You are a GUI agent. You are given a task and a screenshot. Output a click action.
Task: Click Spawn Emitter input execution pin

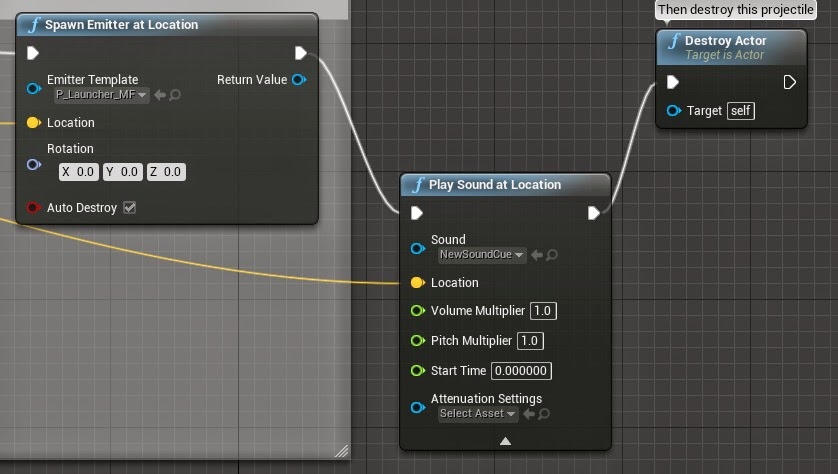(33, 53)
